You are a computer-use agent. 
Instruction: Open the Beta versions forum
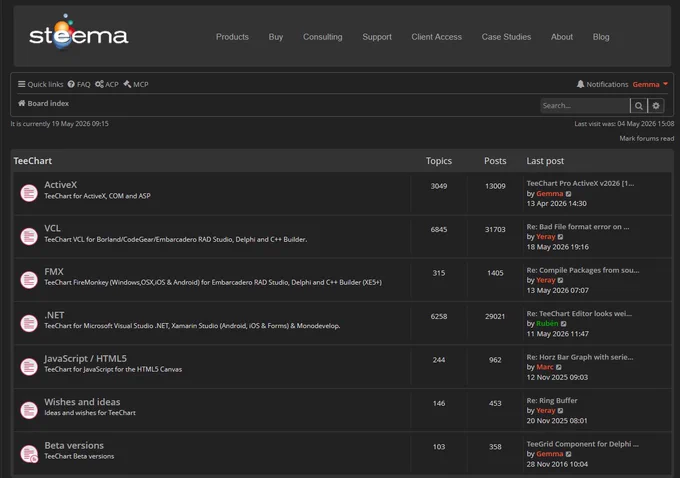(x=74, y=445)
